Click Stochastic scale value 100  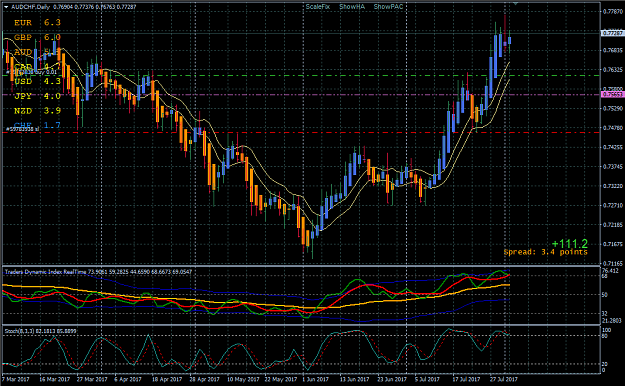[x=606, y=330]
